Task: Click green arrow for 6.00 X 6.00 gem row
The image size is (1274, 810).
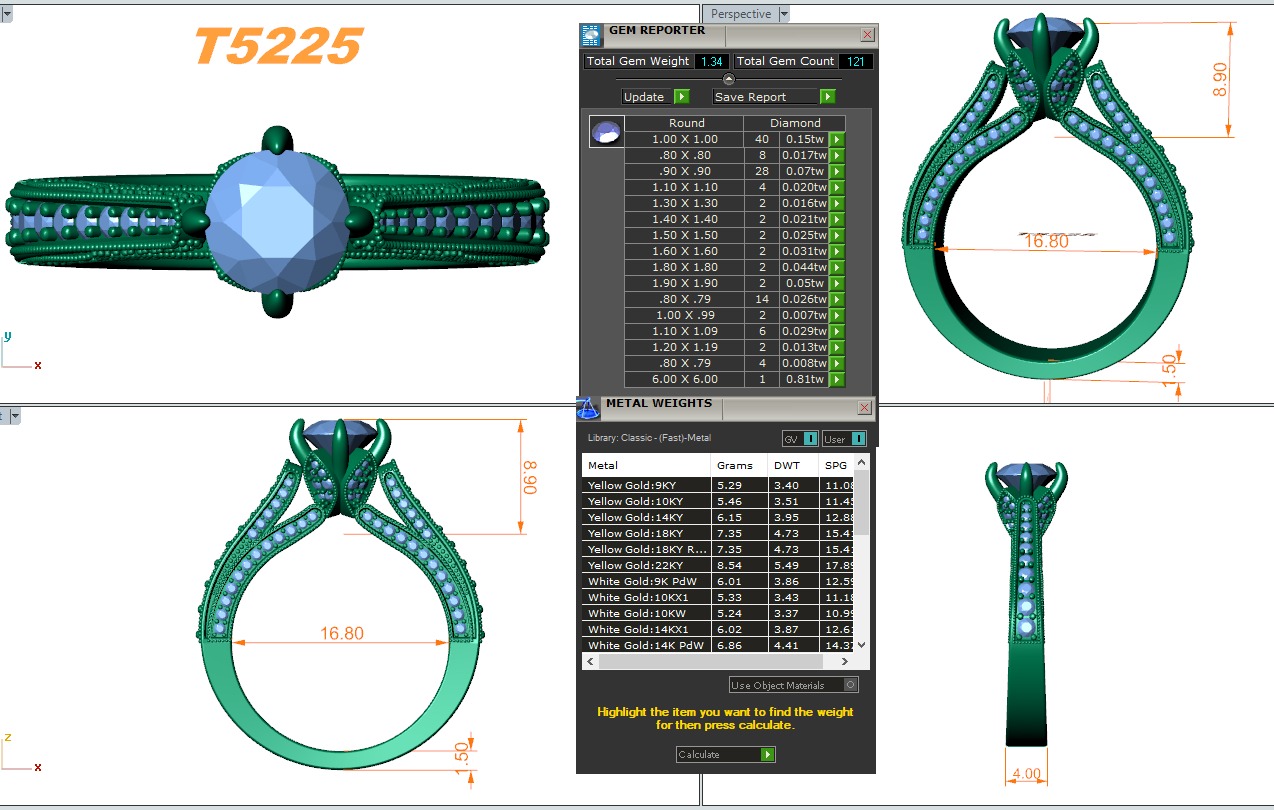Action: [837, 380]
